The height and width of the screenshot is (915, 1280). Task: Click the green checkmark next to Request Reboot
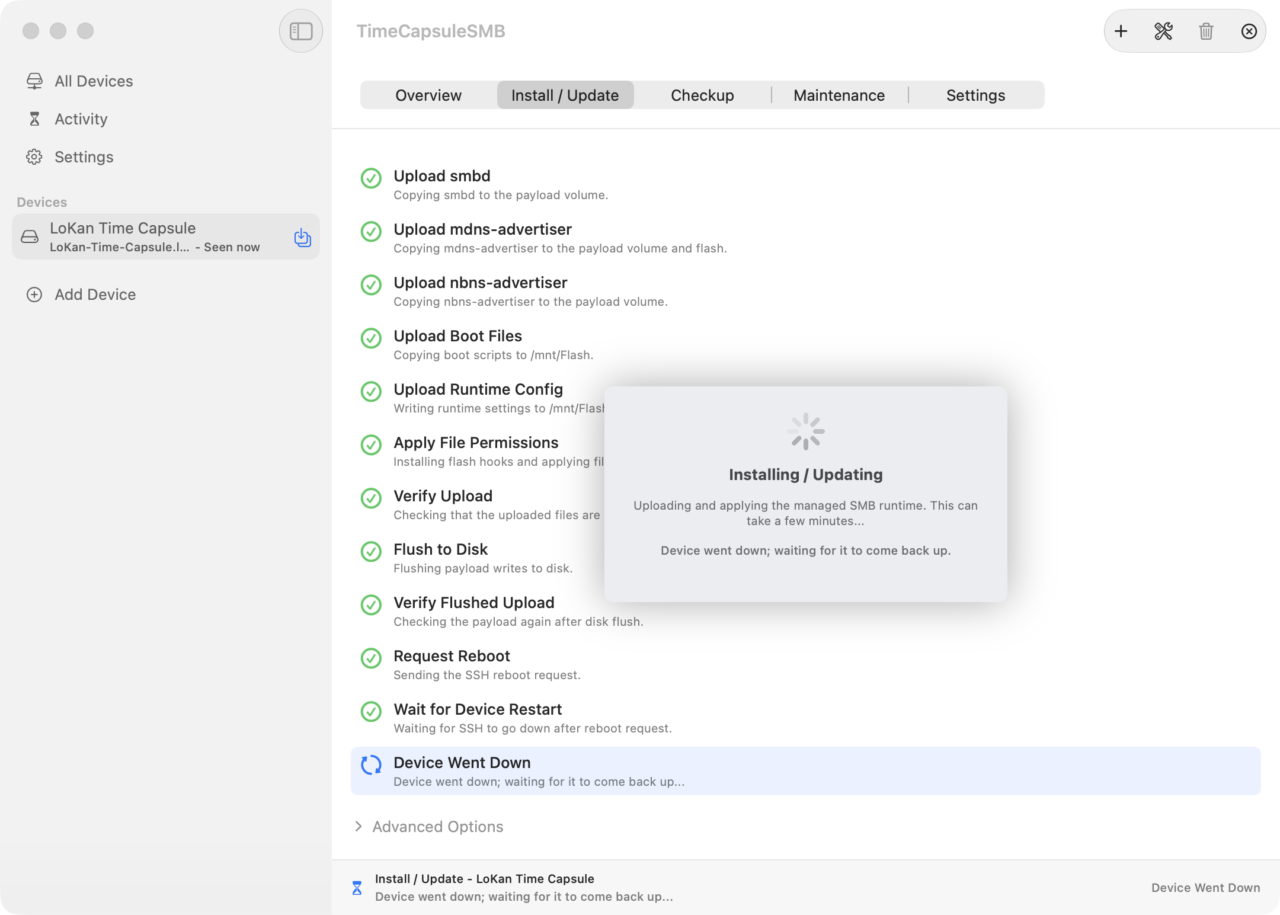(x=371, y=658)
